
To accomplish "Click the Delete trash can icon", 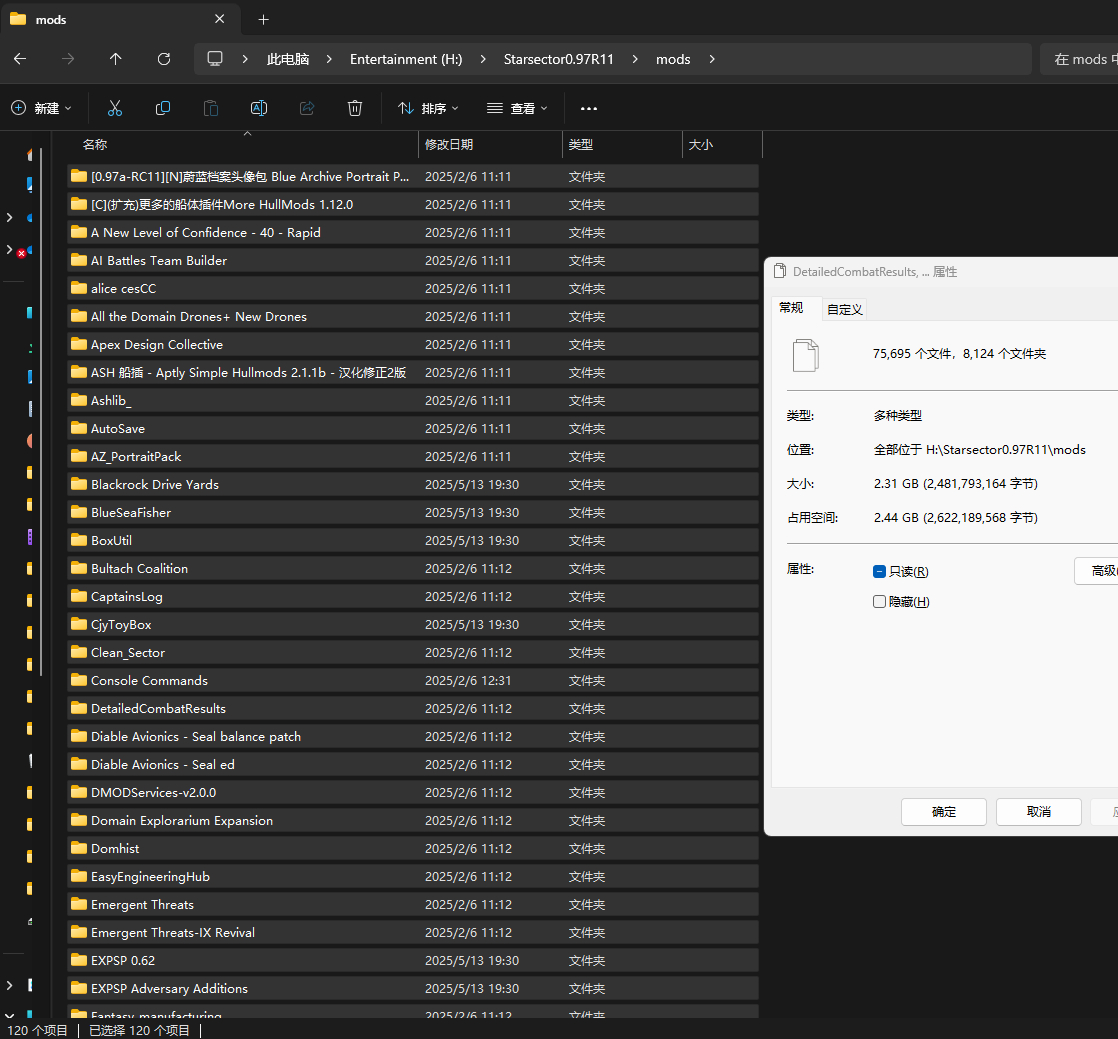I will [x=355, y=108].
